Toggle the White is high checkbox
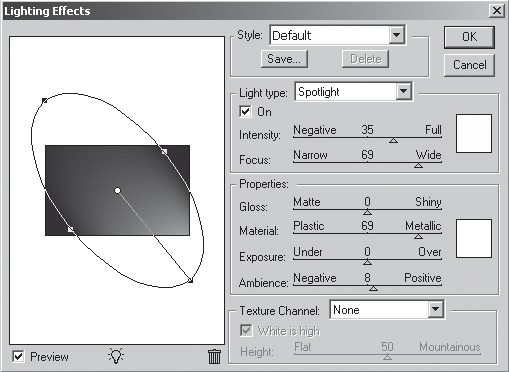The width and height of the screenshot is (509, 372). point(246,330)
